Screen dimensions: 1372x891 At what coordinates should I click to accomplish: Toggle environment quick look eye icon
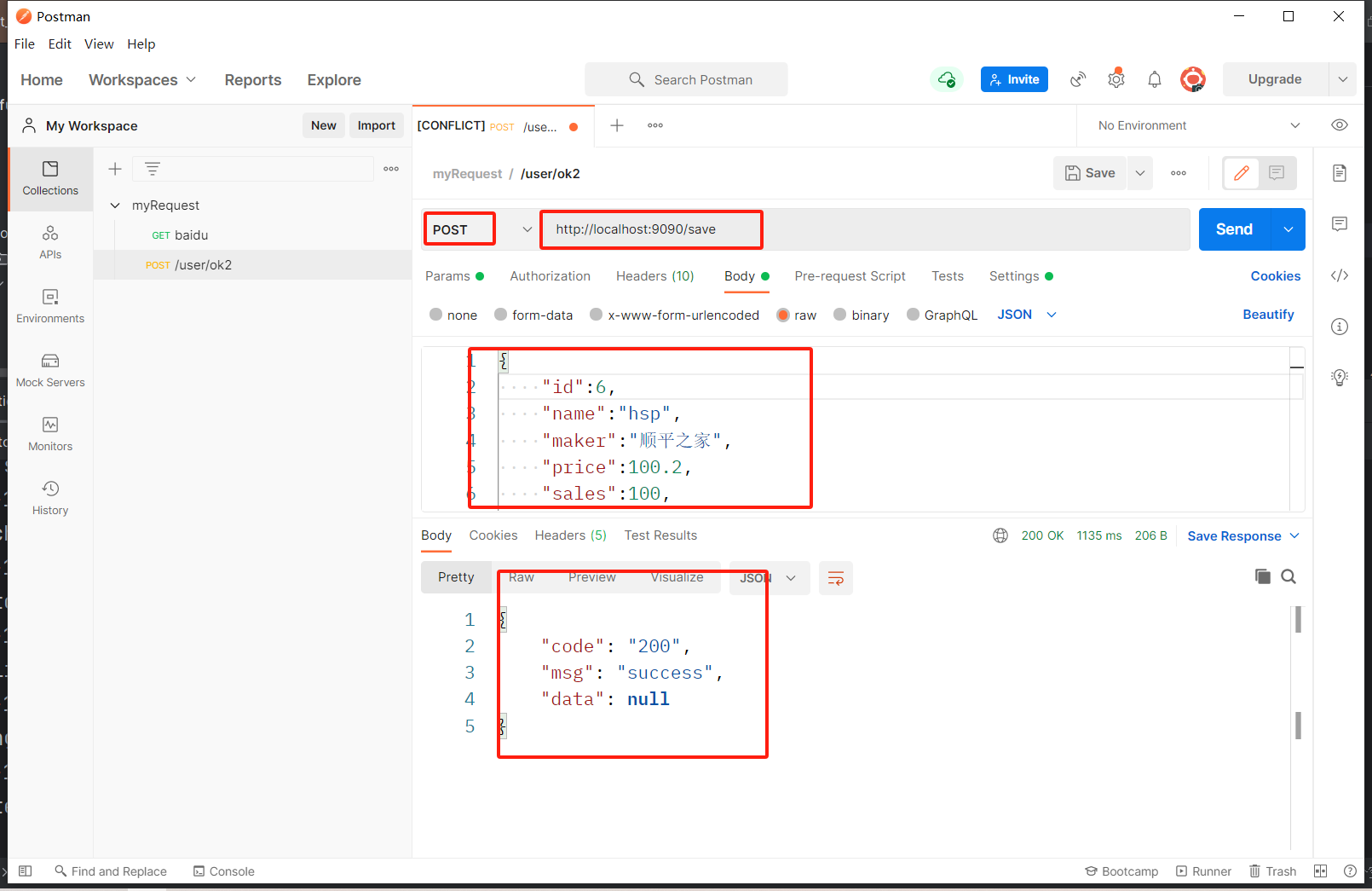click(x=1340, y=125)
